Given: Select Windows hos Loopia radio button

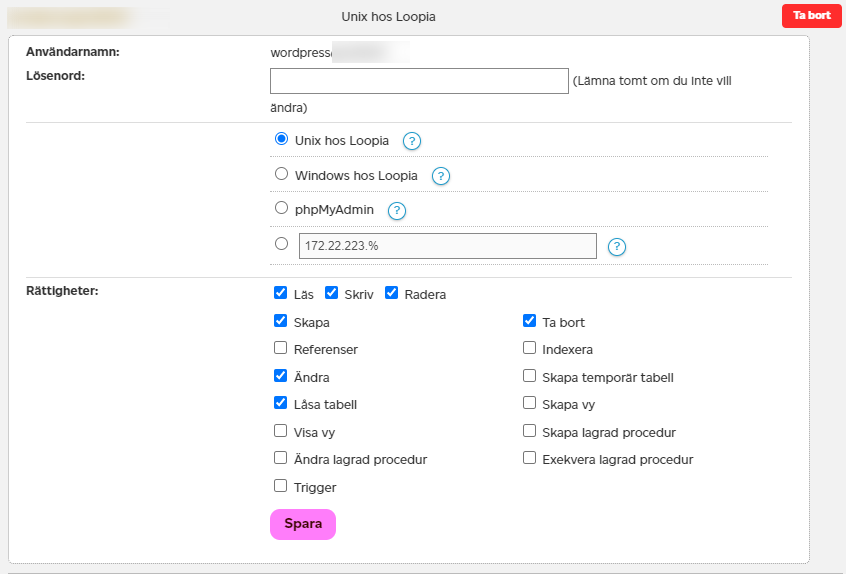Looking at the screenshot, I should [x=281, y=174].
